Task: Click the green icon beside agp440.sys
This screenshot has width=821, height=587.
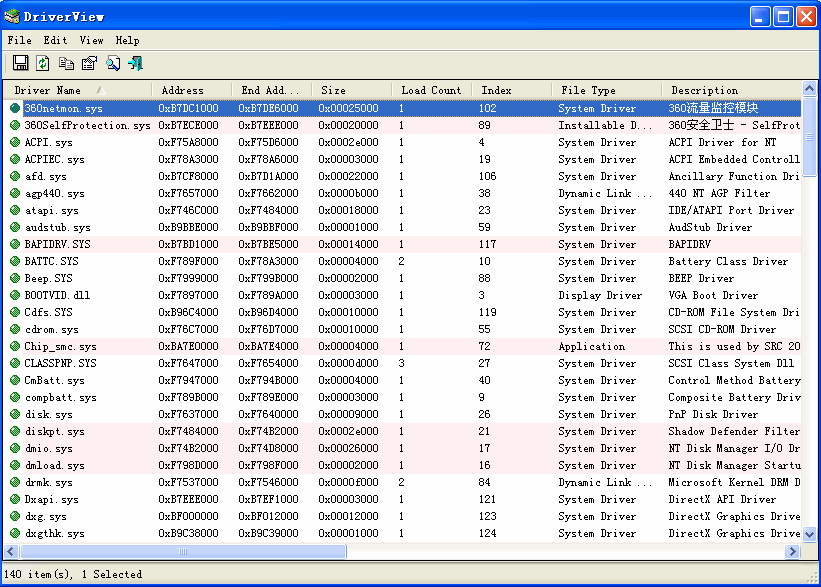Action: coord(15,193)
